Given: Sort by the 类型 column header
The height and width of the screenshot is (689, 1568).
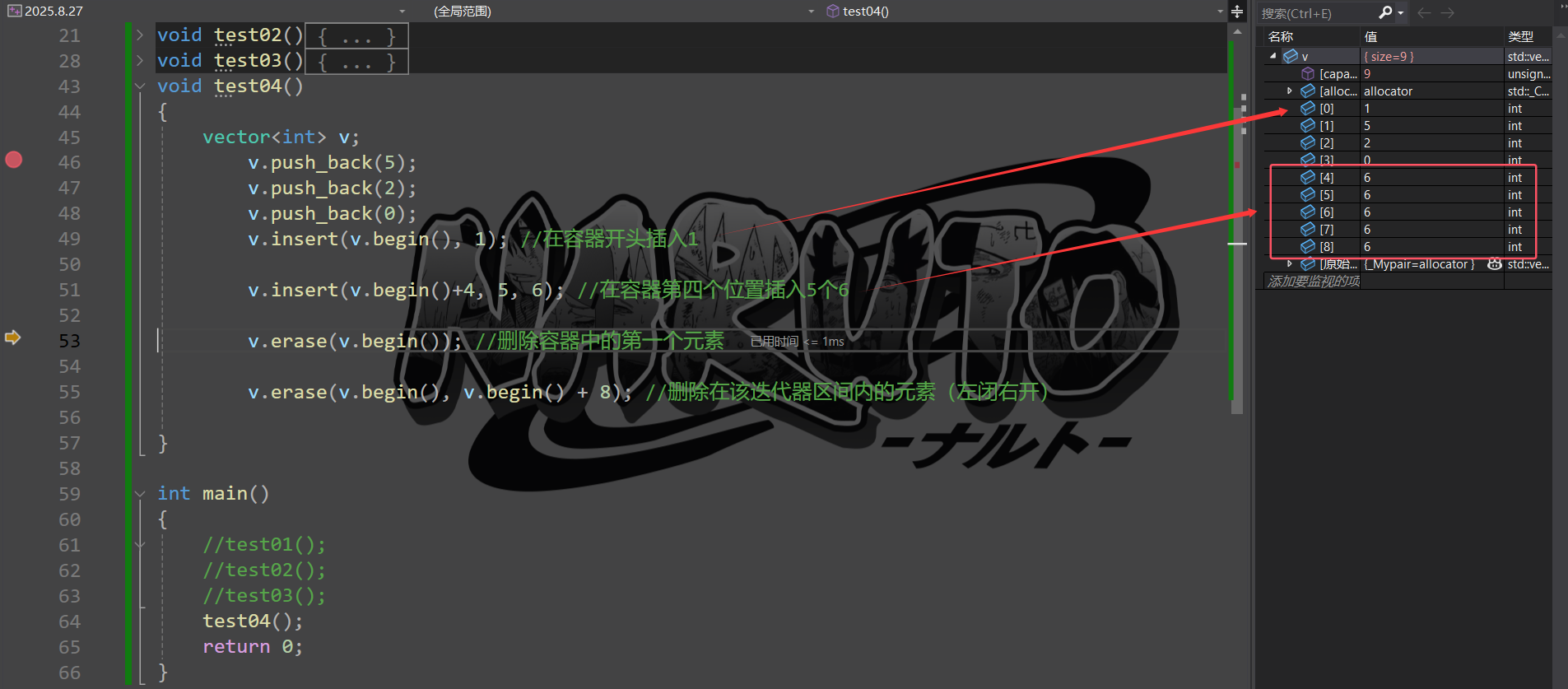Looking at the screenshot, I should point(1528,36).
